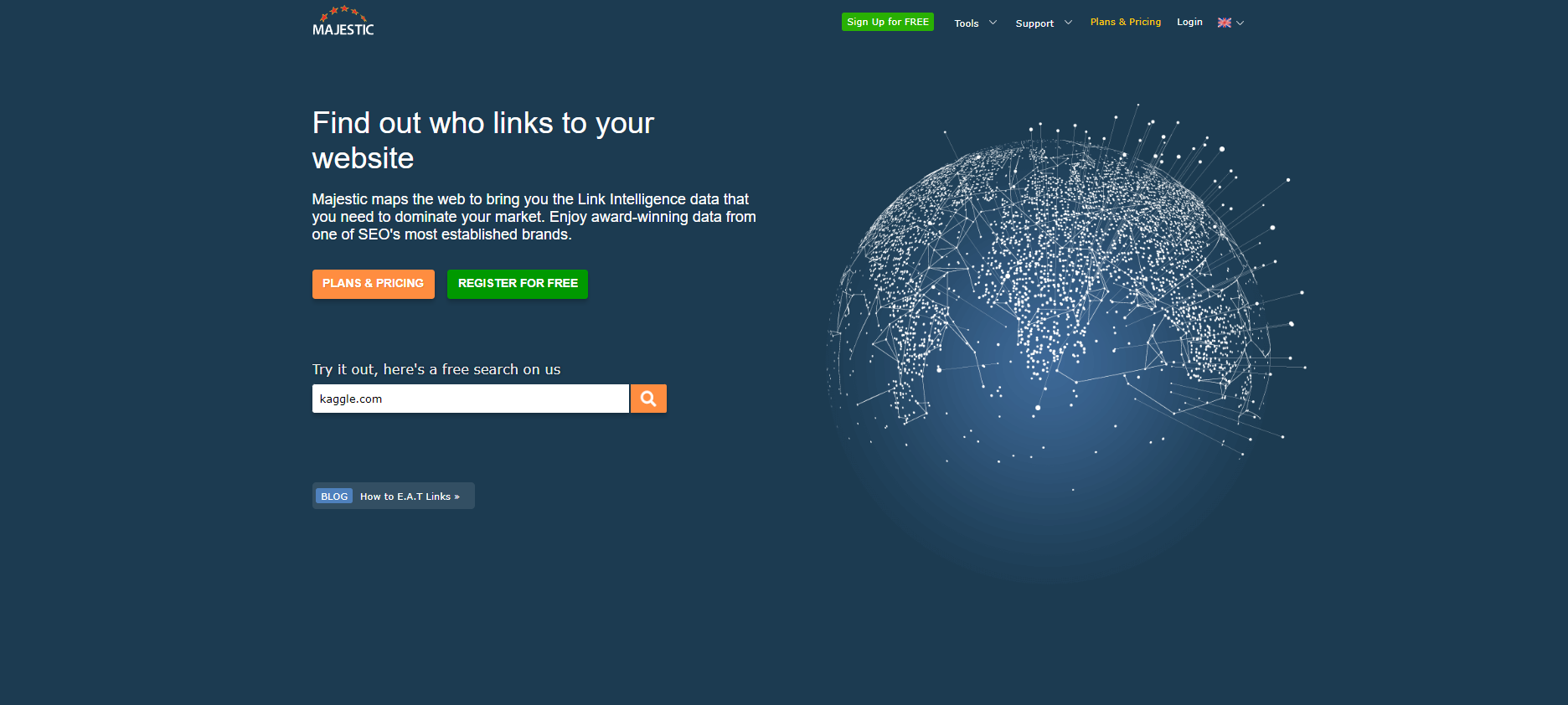Open the Tools dropdown menu
This screenshot has width=1568, height=705.
(967, 23)
